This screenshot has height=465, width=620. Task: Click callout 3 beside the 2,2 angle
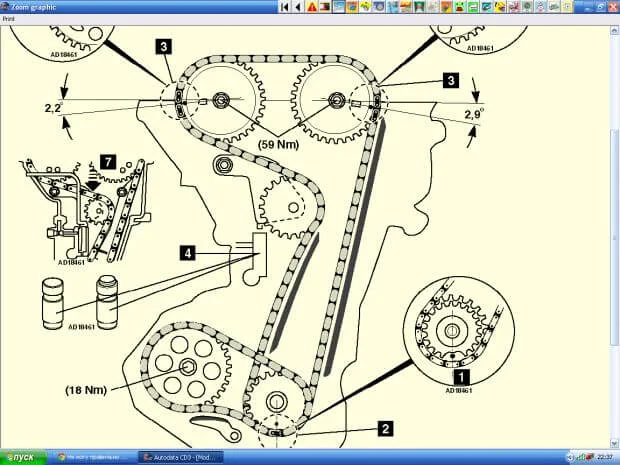pyautogui.click(x=162, y=46)
